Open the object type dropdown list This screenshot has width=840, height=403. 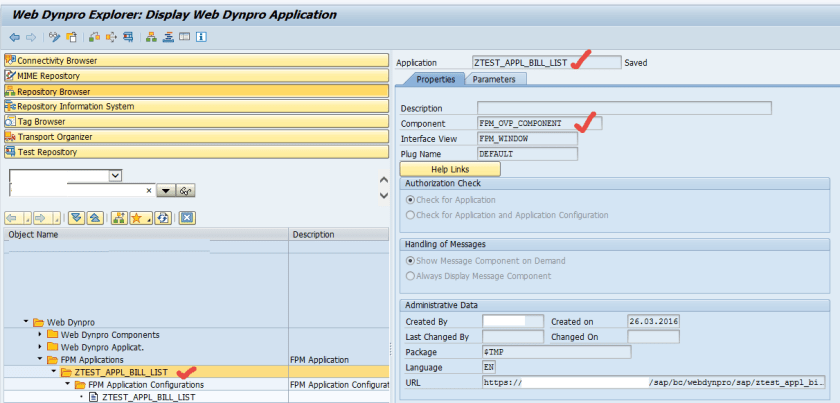[115, 175]
